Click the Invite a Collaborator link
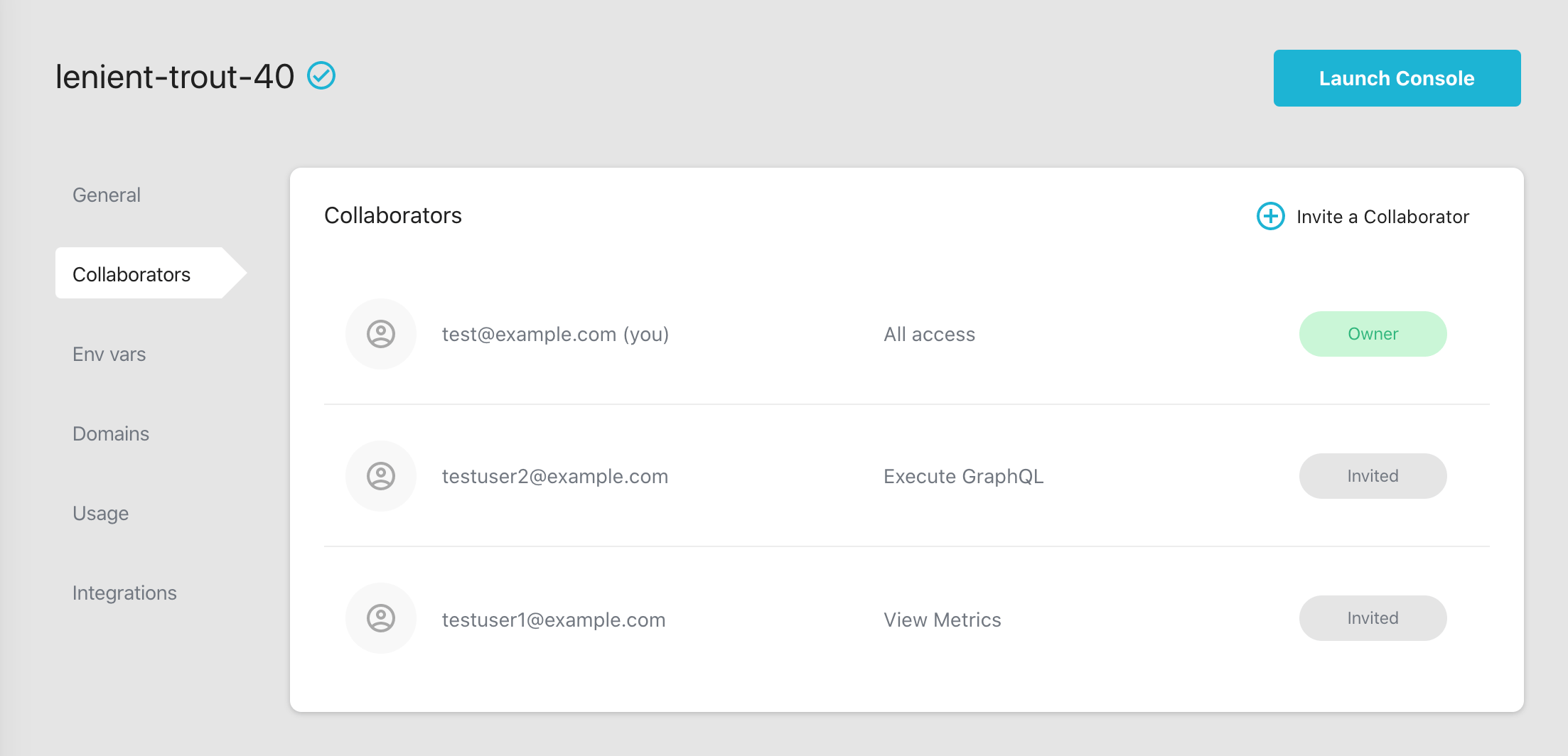1568x756 pixels. coord(1382,217)
